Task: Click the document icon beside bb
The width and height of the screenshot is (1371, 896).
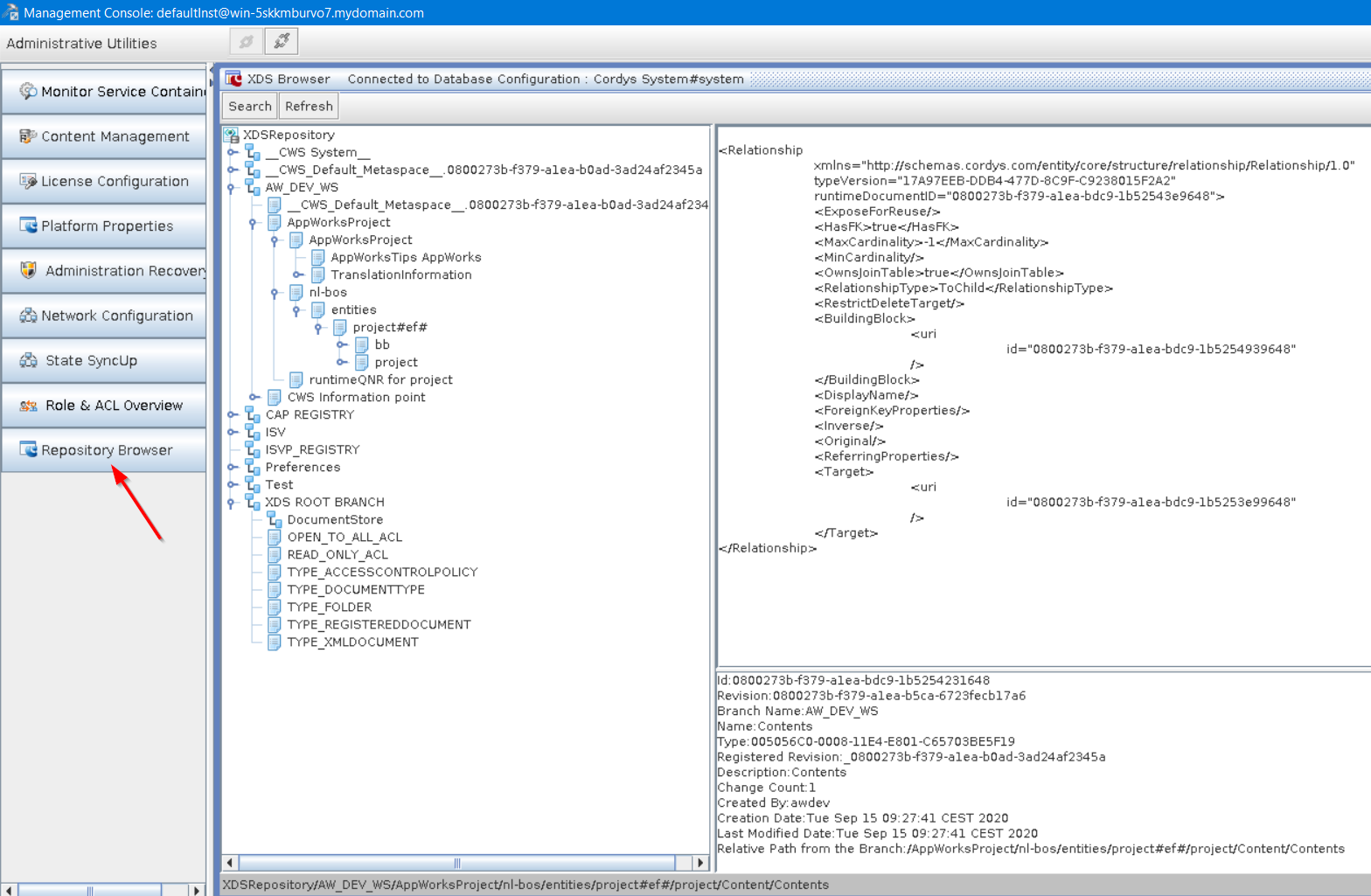Action: (x=362, y=344)
